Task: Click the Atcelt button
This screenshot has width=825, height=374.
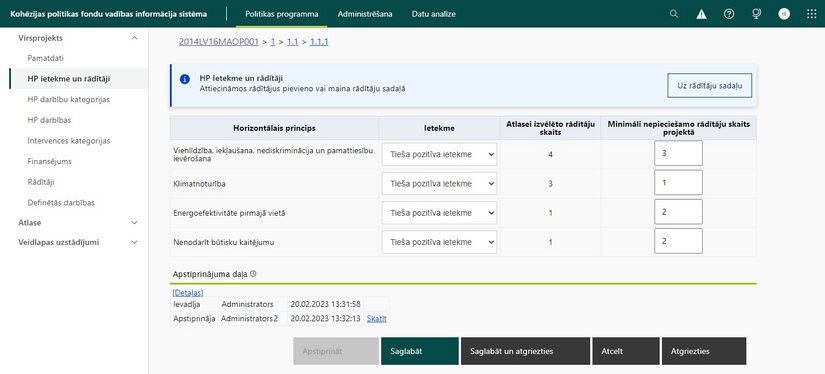Action: (626, 351)
